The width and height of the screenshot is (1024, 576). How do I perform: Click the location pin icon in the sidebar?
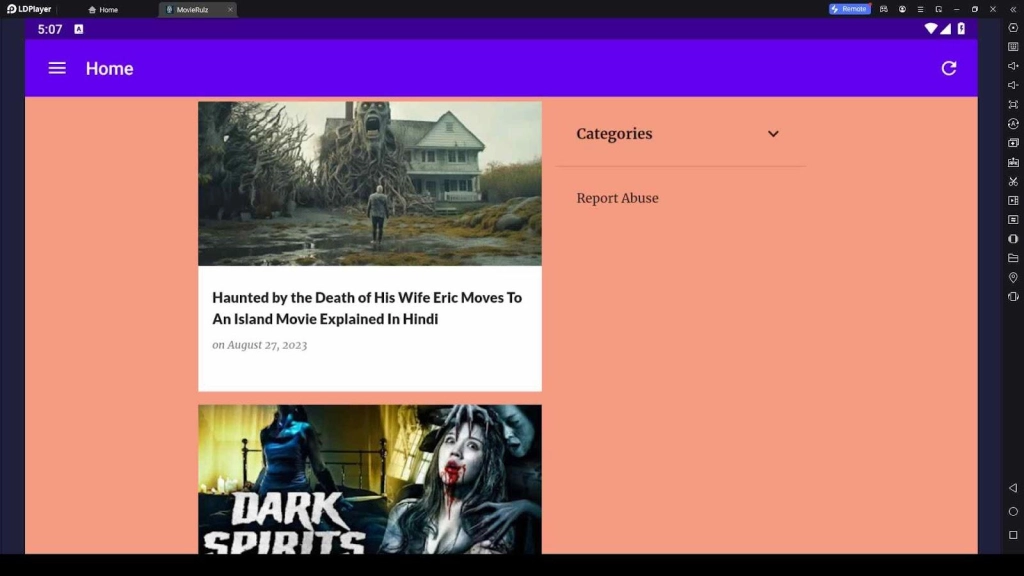click(1013, 277)
